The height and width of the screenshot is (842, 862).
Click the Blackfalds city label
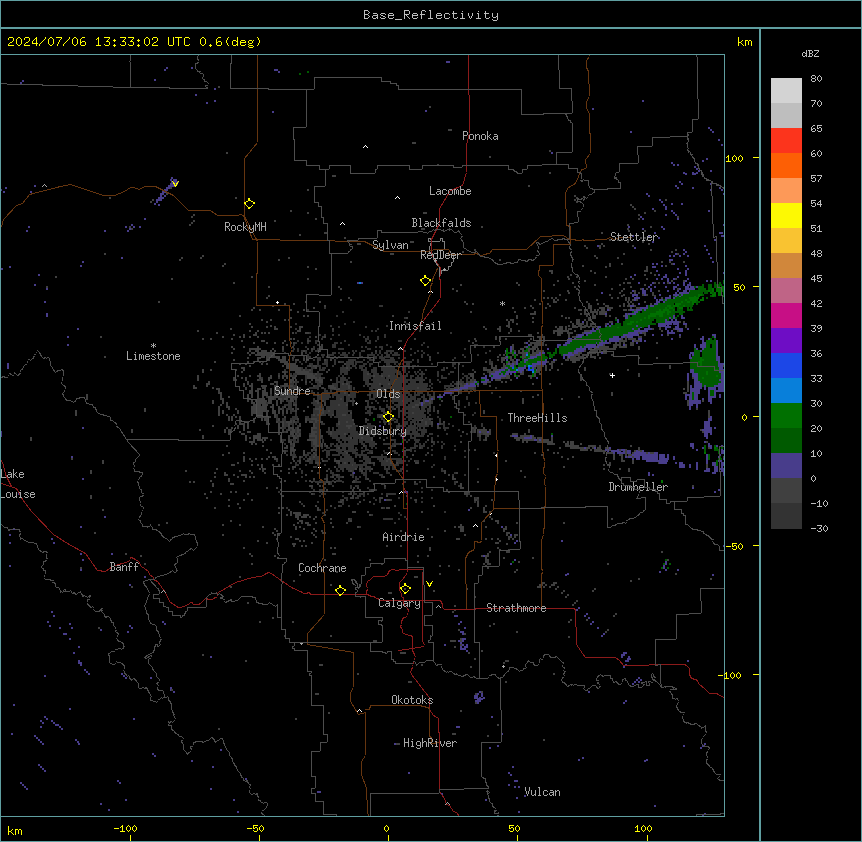pos(441,223)
